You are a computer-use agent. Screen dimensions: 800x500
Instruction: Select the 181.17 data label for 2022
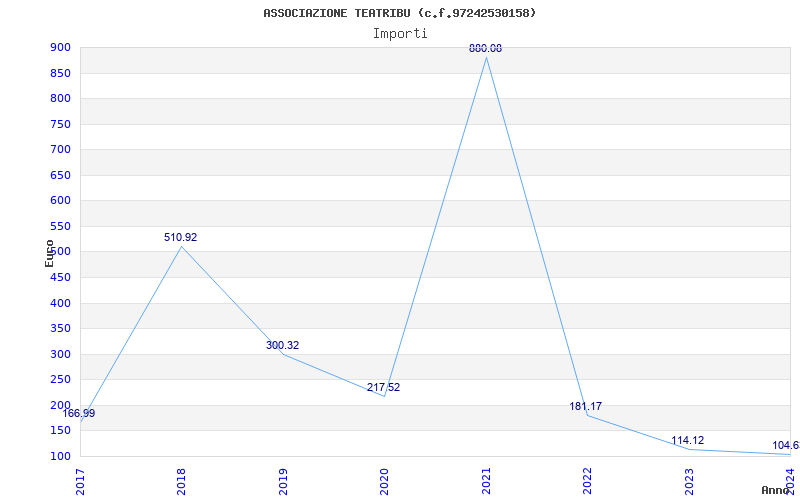(x=586, y=407)
